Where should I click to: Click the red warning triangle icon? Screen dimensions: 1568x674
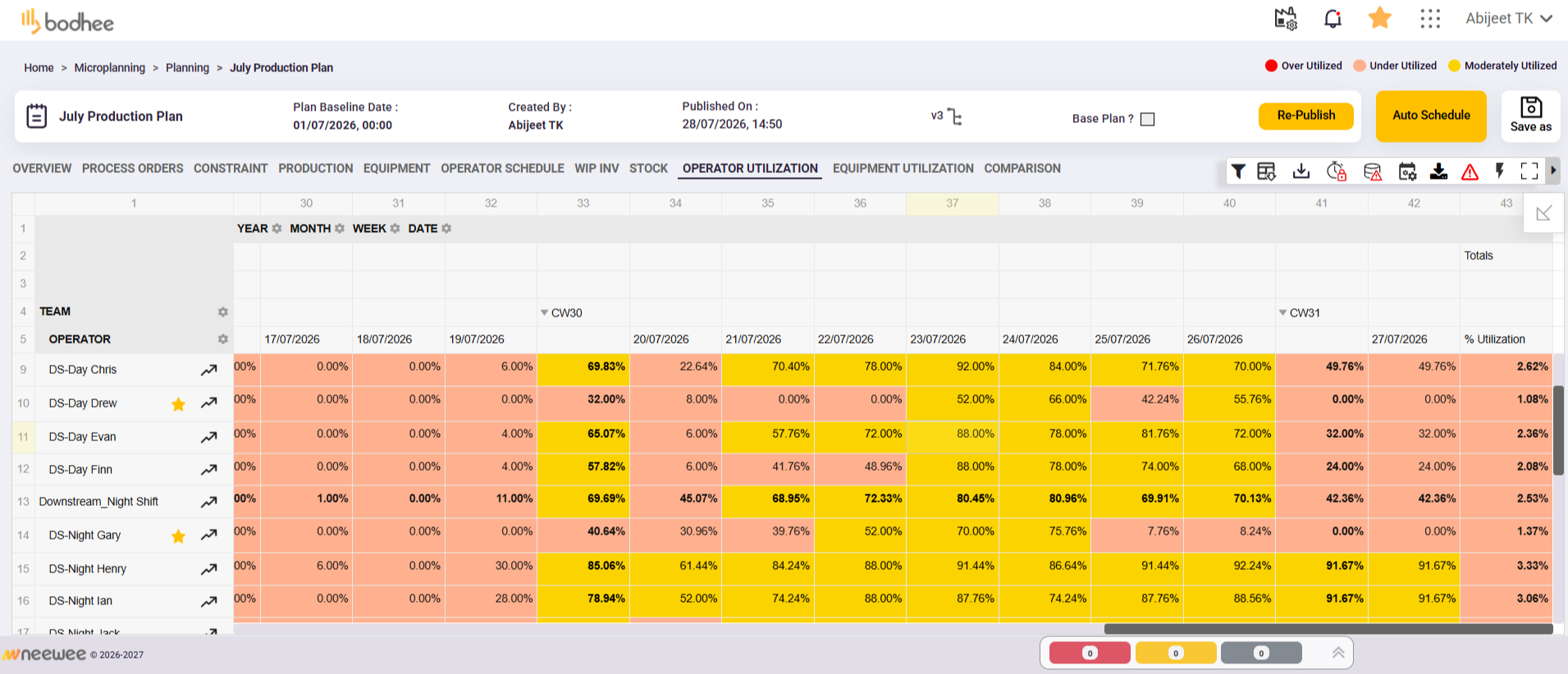[1470, 171]
